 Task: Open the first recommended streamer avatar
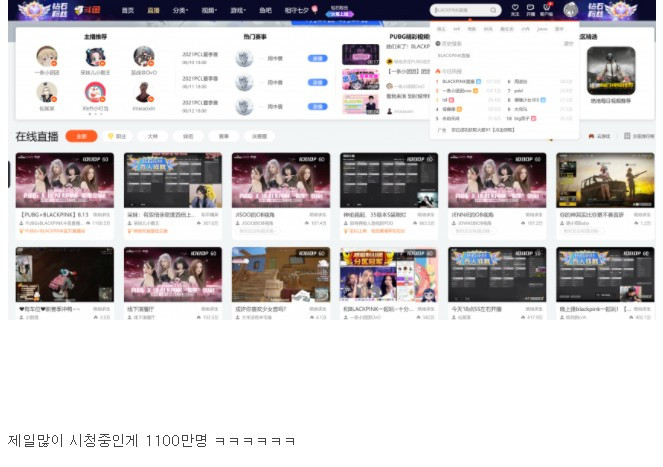47,57
